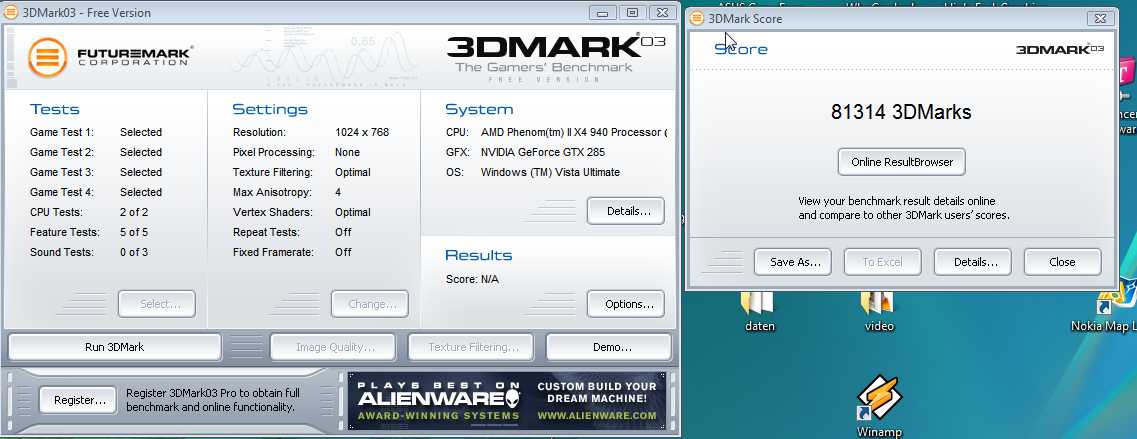
Task: Click the Pixel Processing None row
Action: [297, 152]
